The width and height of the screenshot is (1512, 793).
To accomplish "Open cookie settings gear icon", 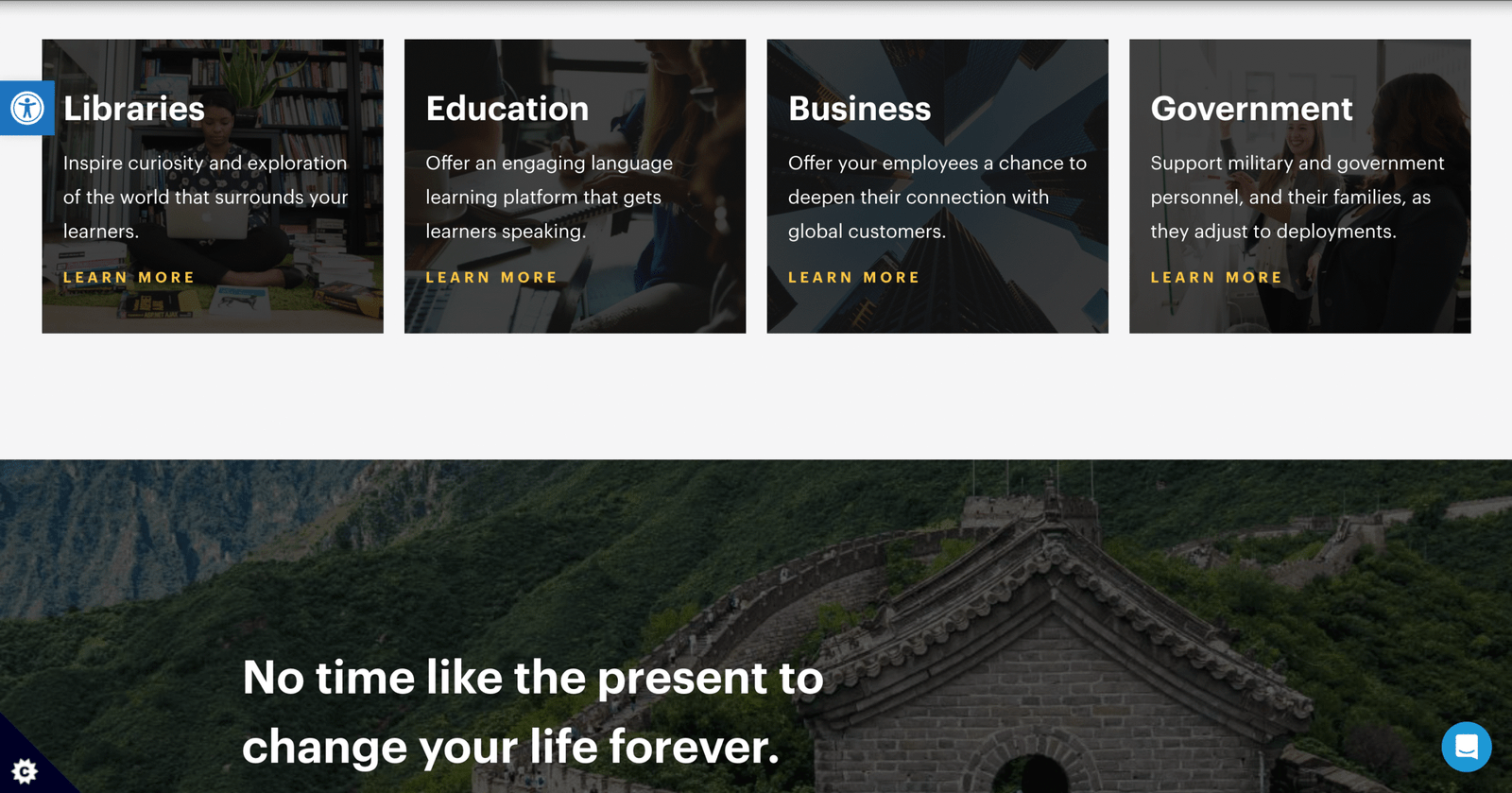I will [25, 770].
